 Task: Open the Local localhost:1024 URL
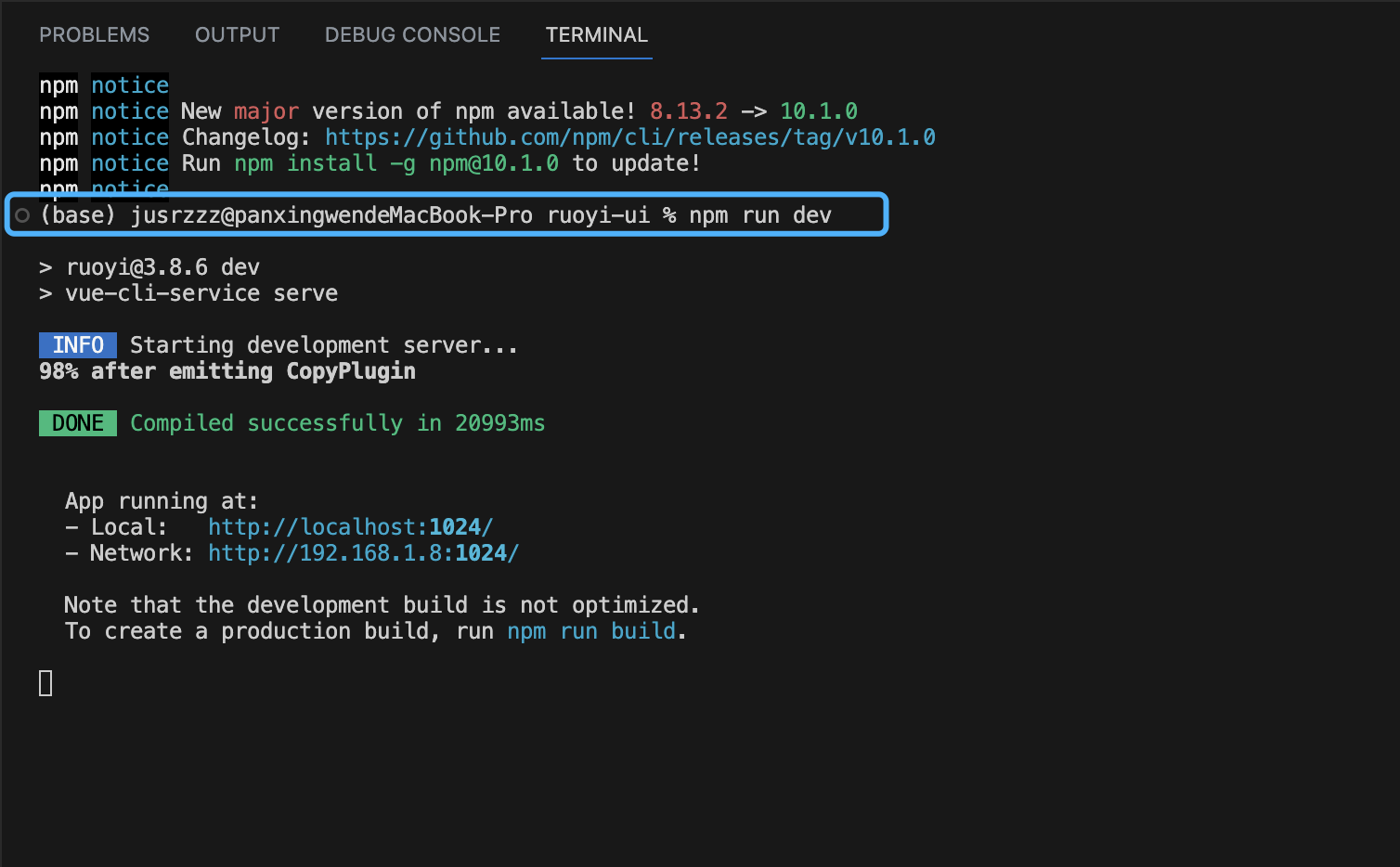[350, 527]
